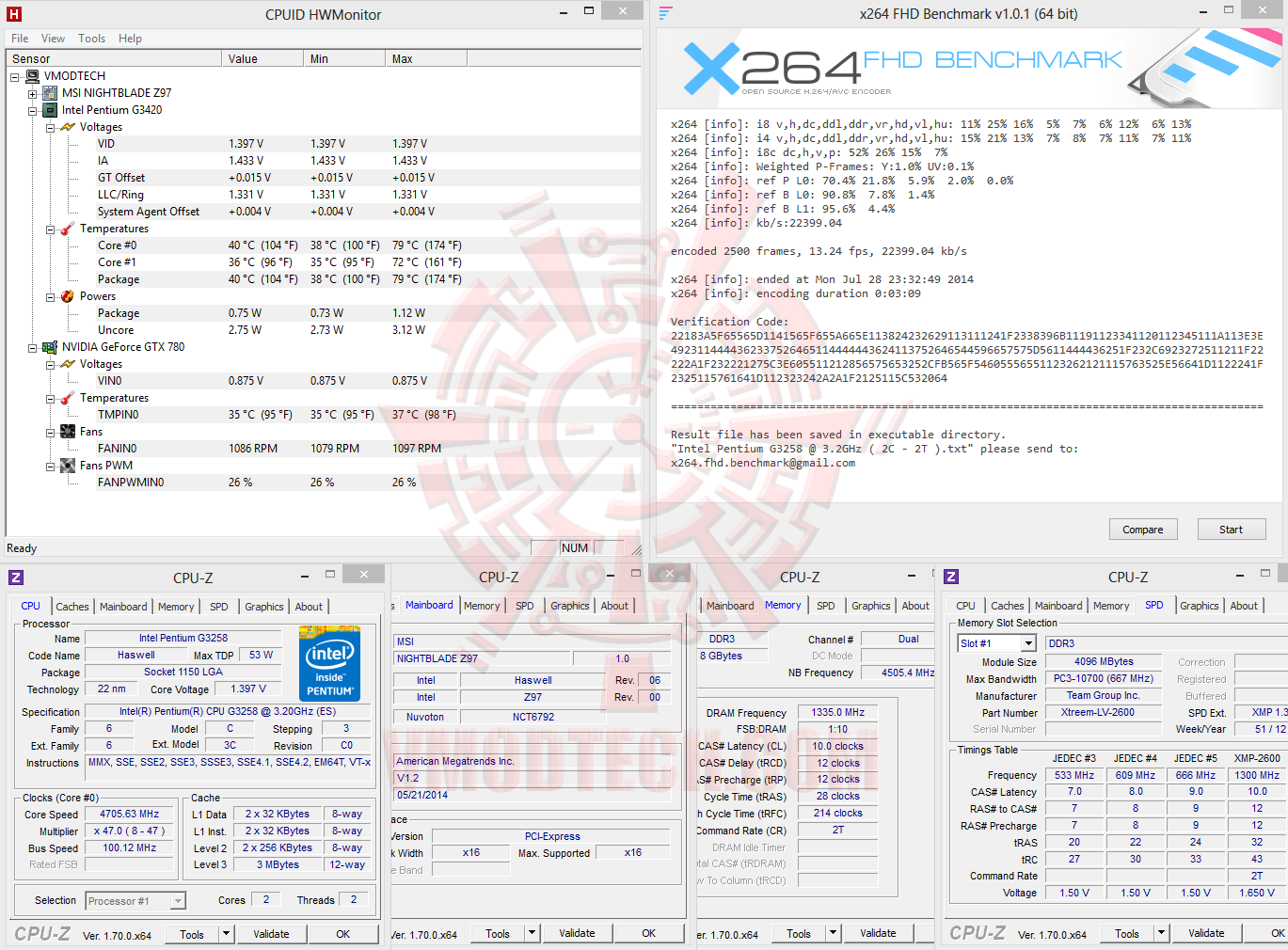
Task: Expand the MSI NIGHTBLADE Z97 node
Action: (x=33, y=93)
